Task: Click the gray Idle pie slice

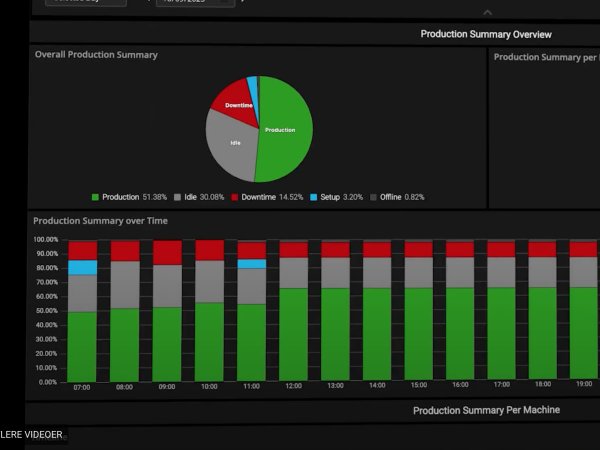Action: click(230, 140)
